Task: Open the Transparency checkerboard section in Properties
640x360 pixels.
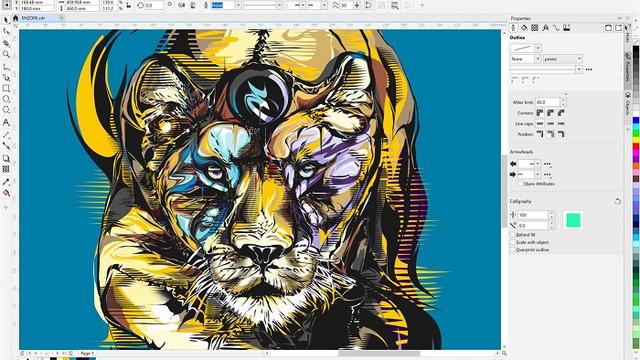Action: [x=535, y=28]
